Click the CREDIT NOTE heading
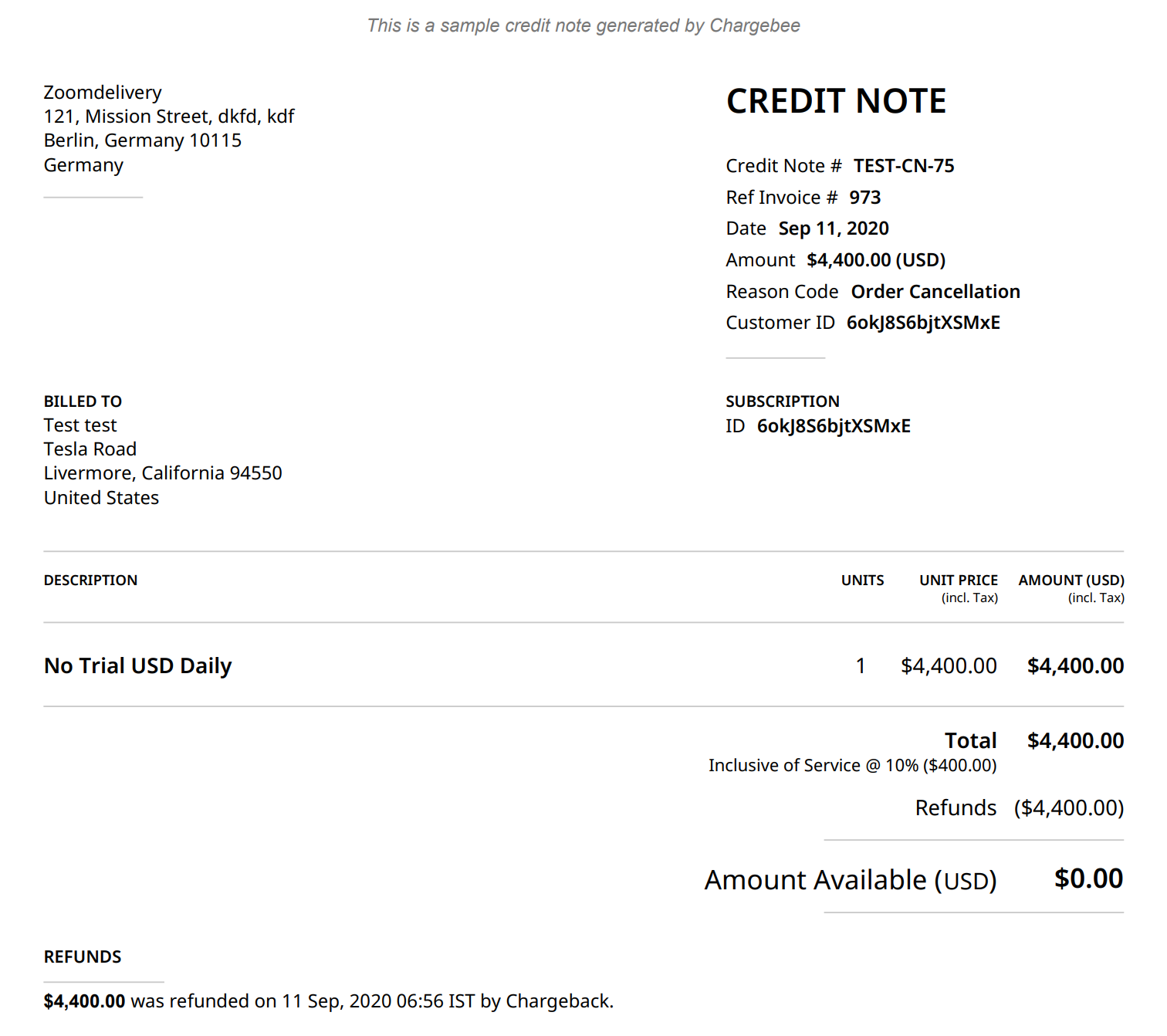Screen dimensions: 1167x1036 836,101
